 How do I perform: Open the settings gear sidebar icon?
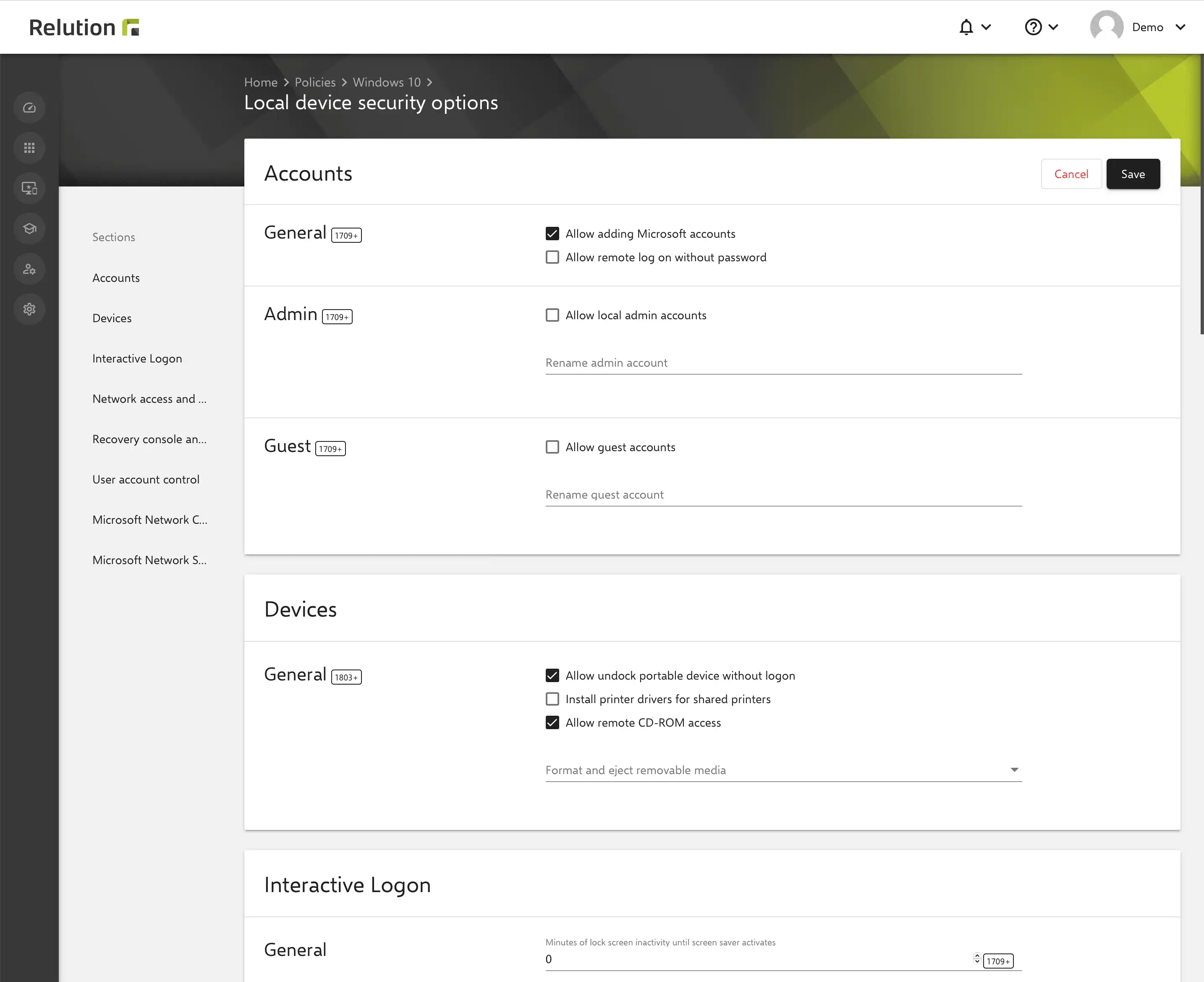[29, 309]
